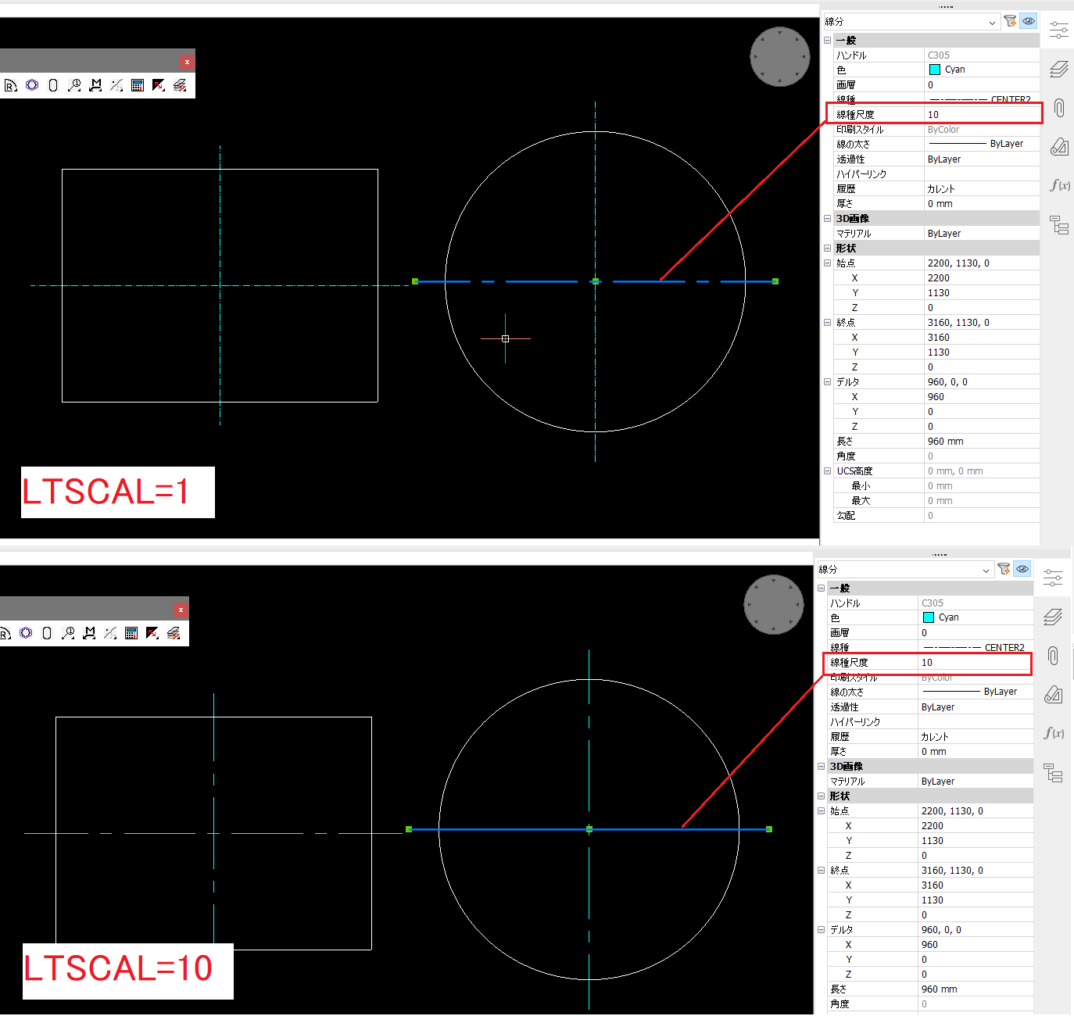The width and height of the screenshot is (1074, 1016).
Task: Activate the R-labeled radius tool
Action: coord(10,85)
